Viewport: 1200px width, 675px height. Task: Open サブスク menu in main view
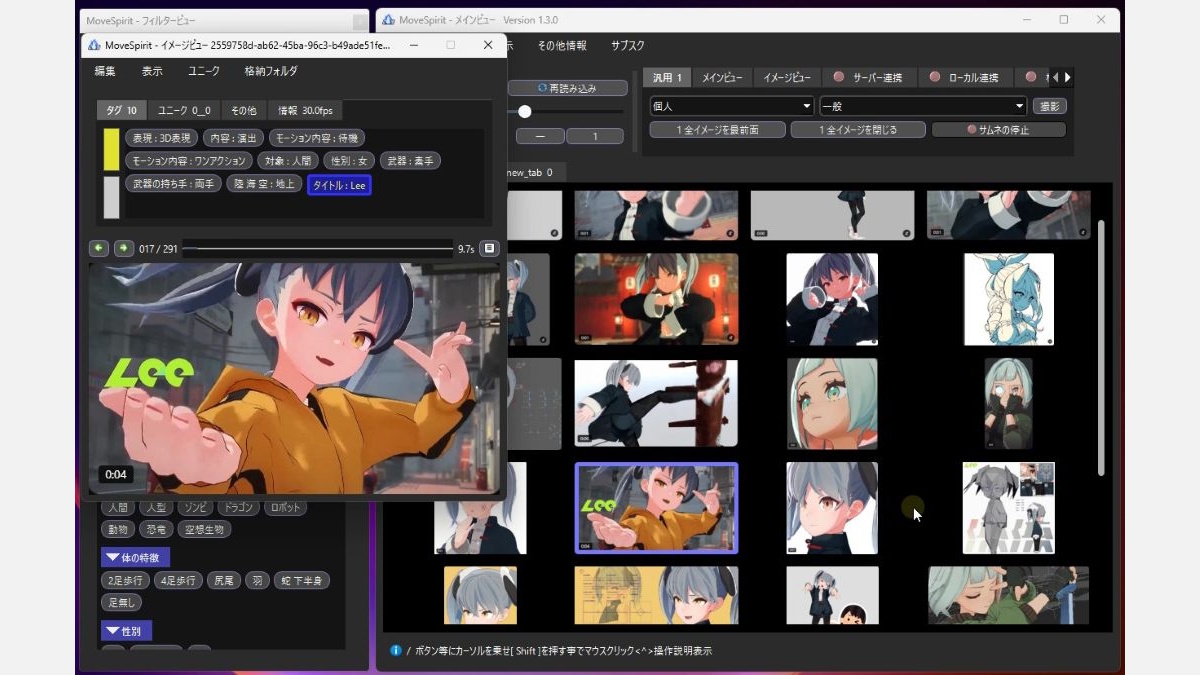(x=628, y=46)
